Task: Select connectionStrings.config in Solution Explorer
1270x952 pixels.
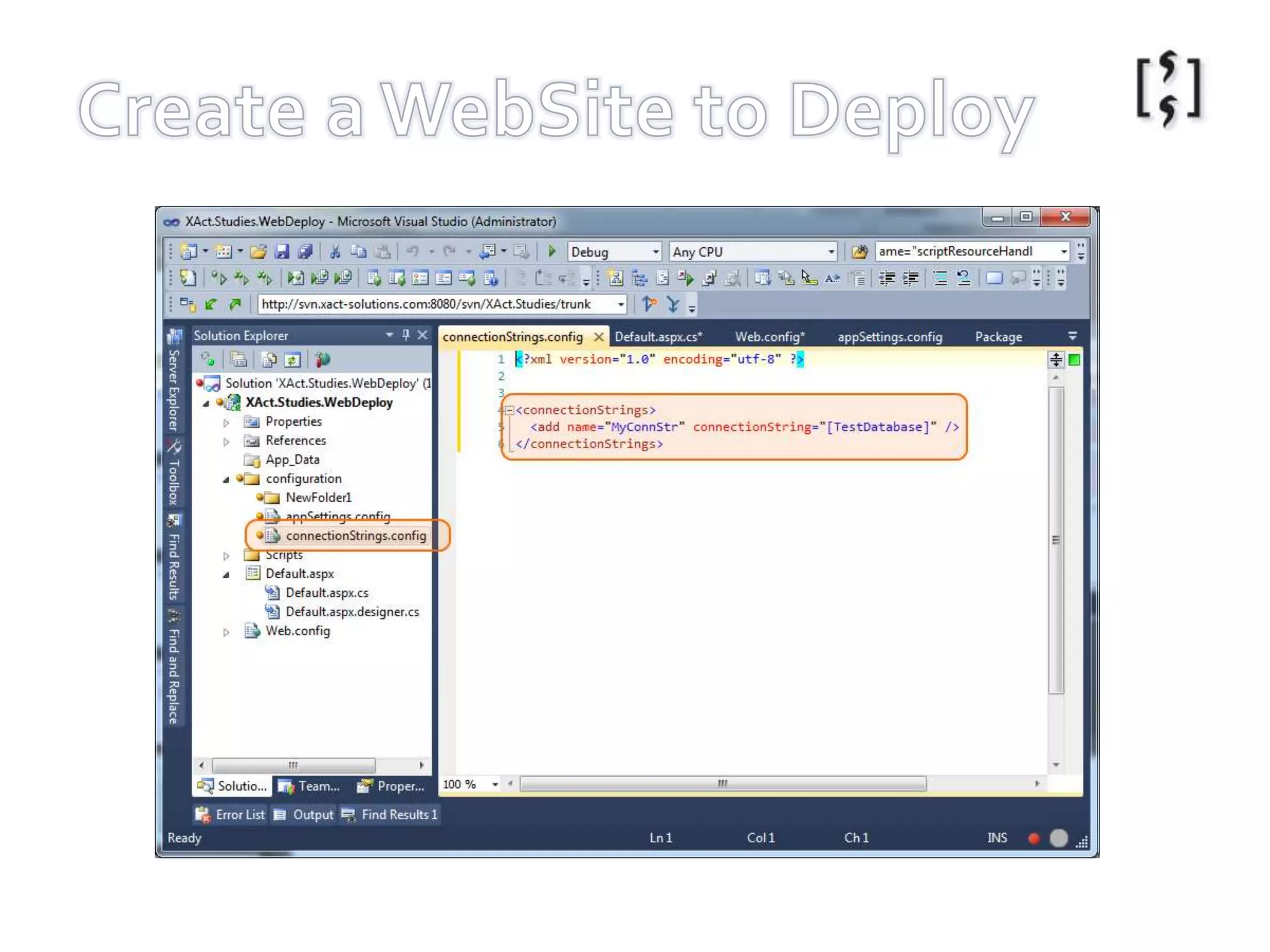Action: click(356, 535)
